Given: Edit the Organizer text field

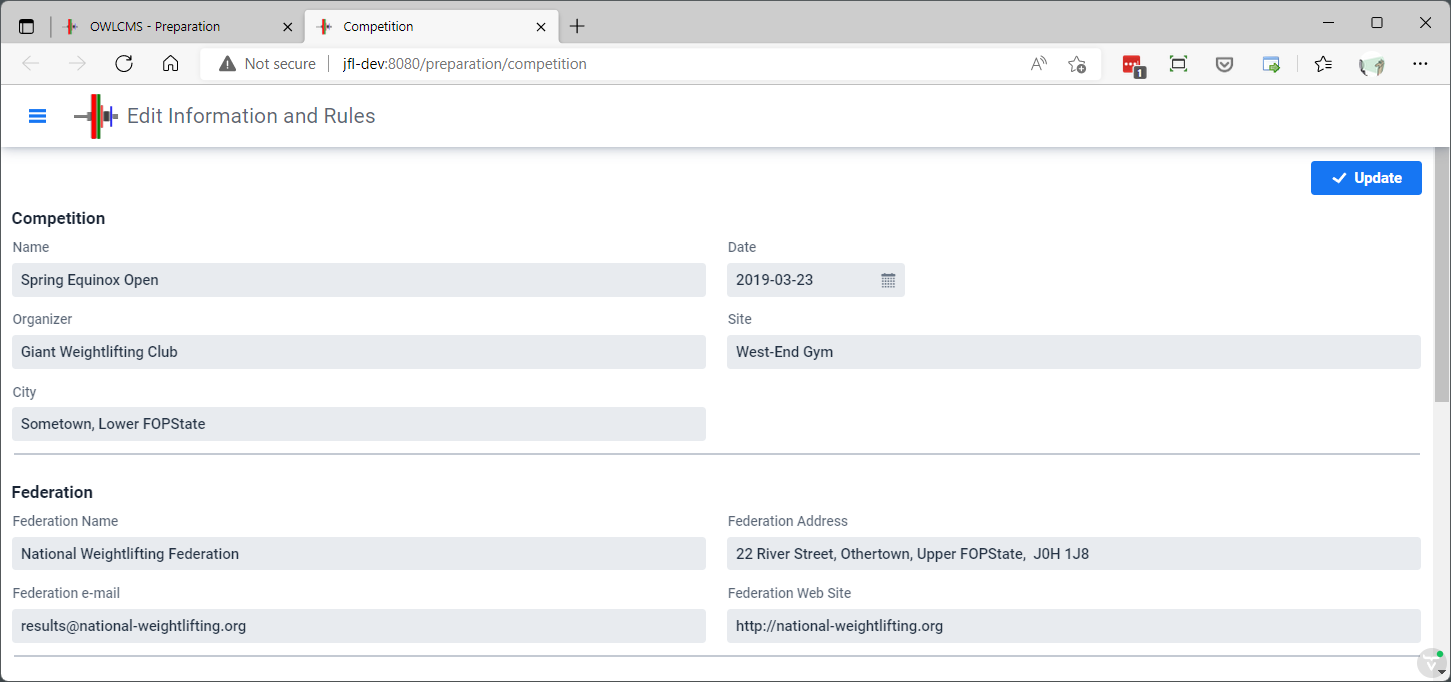Looking at the screenshot, I should click(x=358, y=352).
